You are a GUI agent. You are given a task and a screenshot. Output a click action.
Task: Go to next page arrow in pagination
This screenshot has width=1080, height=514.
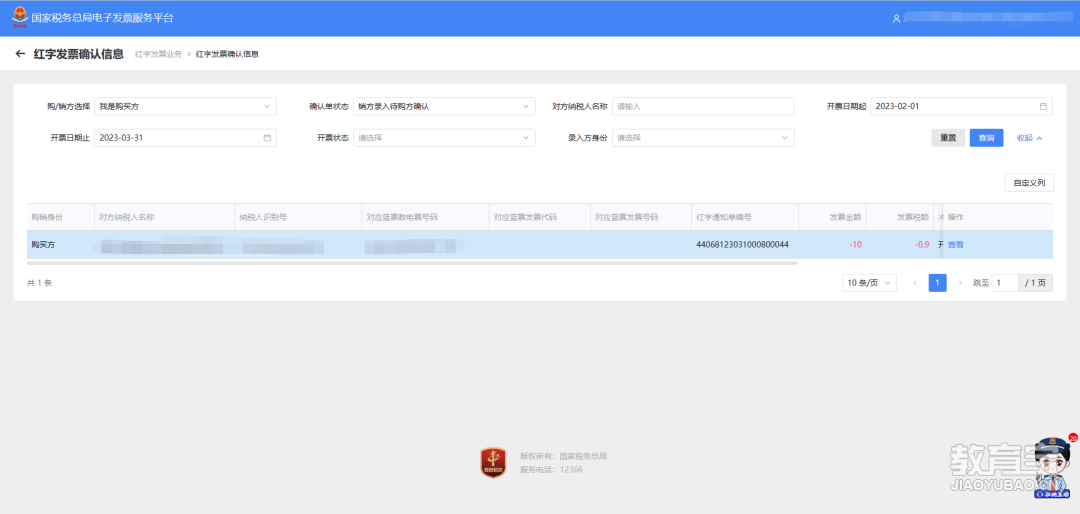pos(960,283)
